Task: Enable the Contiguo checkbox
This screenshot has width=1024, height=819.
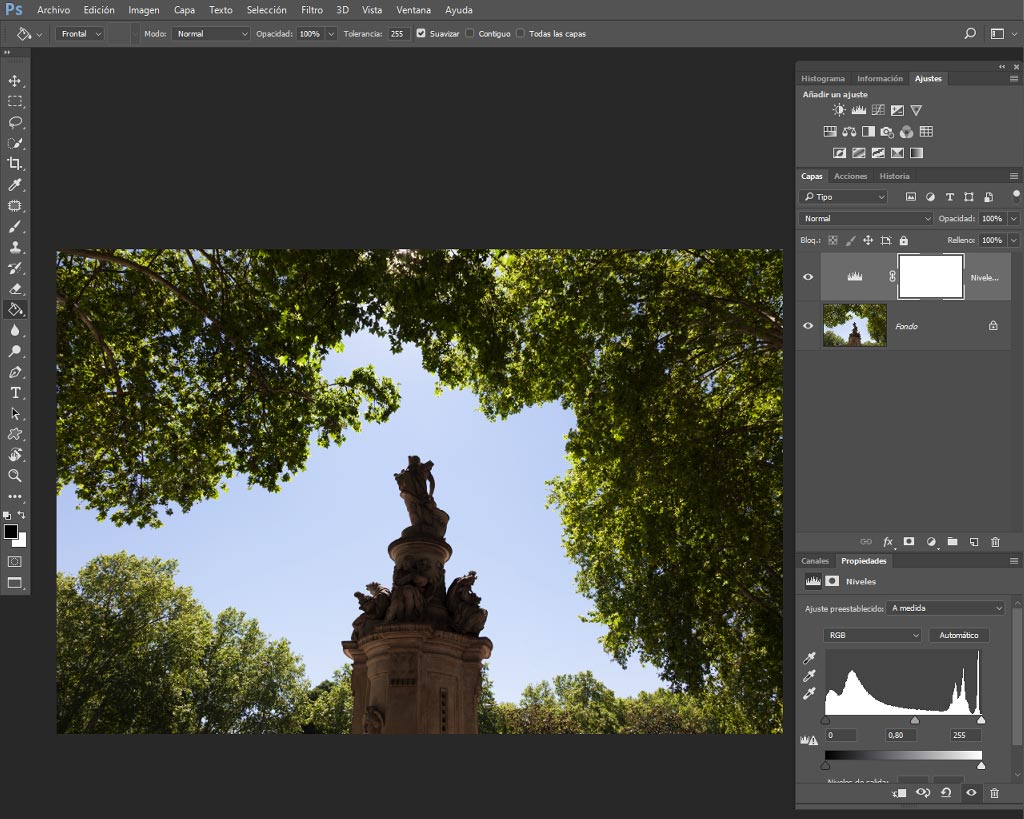Action: pyautogui.click(x=470, y=33)
